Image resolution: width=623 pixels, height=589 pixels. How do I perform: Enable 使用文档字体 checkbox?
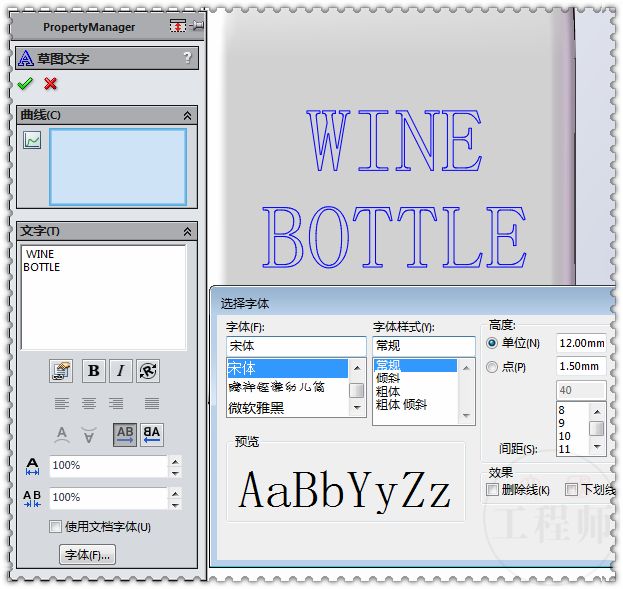tap(56, 527)
